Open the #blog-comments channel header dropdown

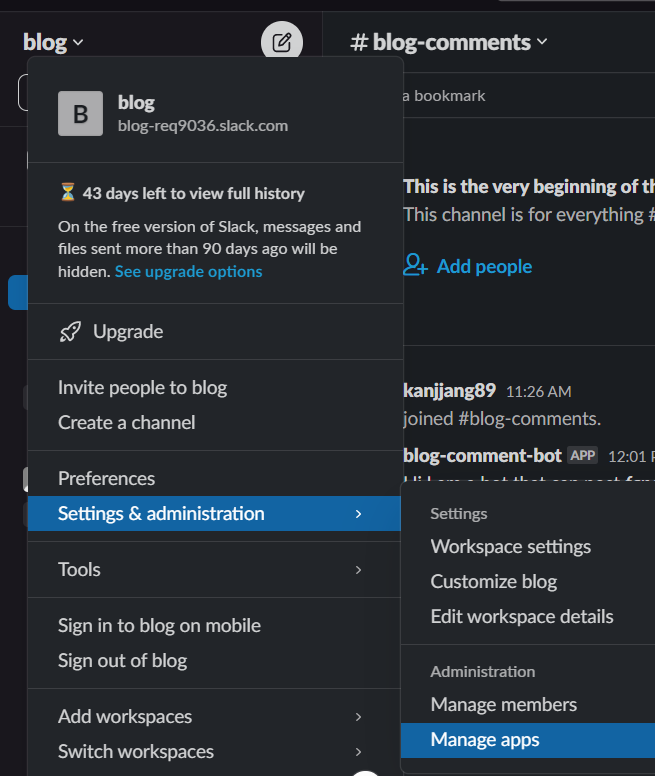pyautogui.click(x=449, y=42)
